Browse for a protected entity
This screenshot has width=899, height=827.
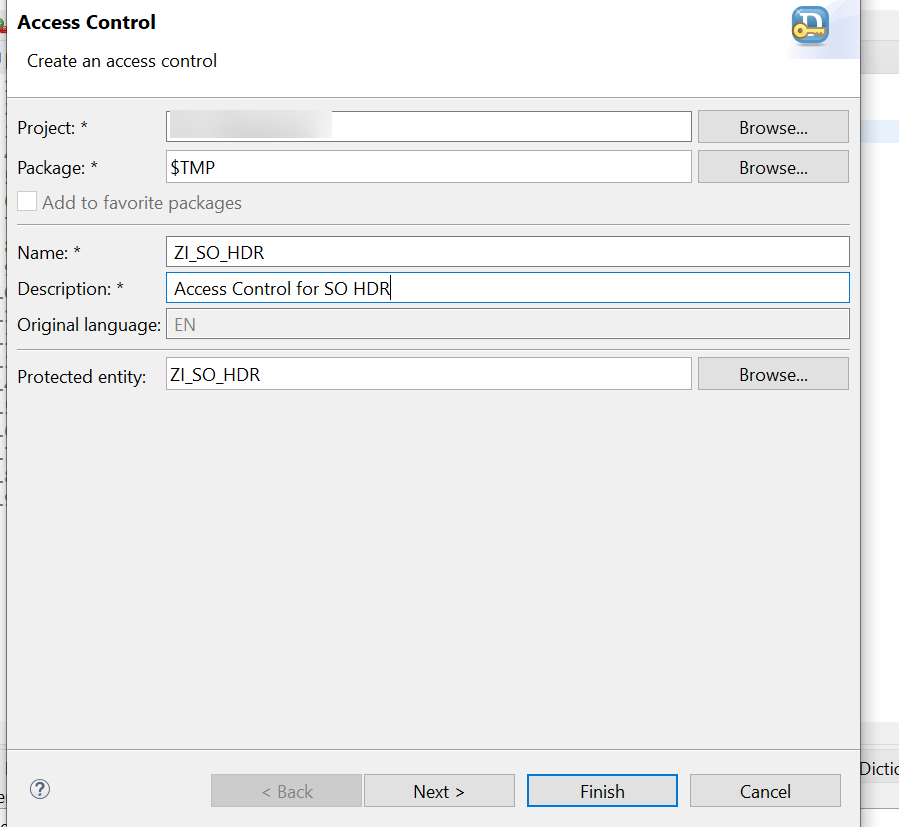773,374
